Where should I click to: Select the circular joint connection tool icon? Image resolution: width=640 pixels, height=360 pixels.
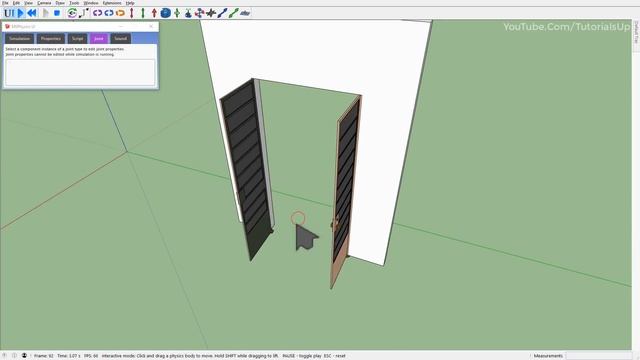(72, 13)
